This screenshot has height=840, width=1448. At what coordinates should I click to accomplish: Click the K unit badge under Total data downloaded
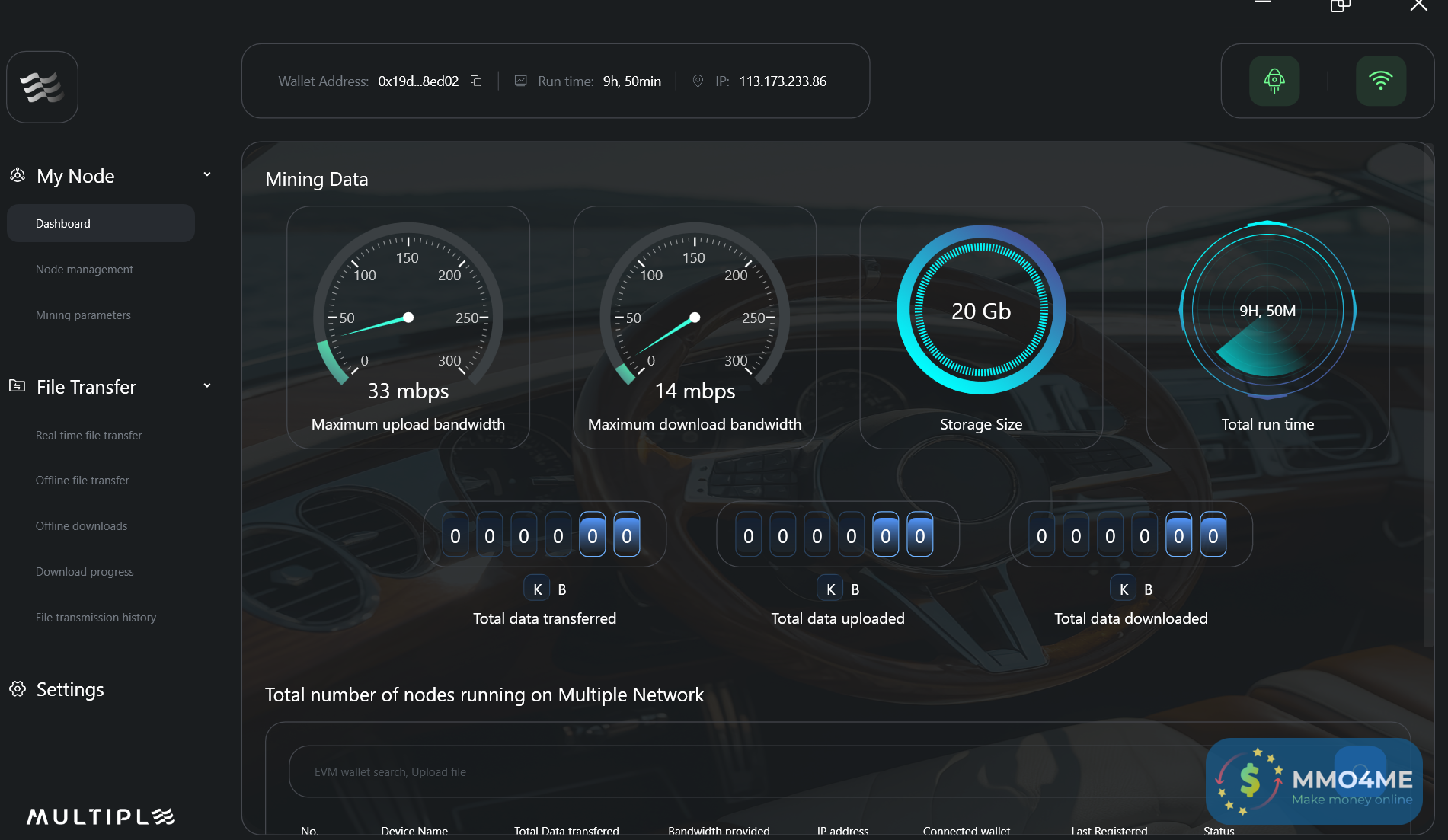(1124, 589)
